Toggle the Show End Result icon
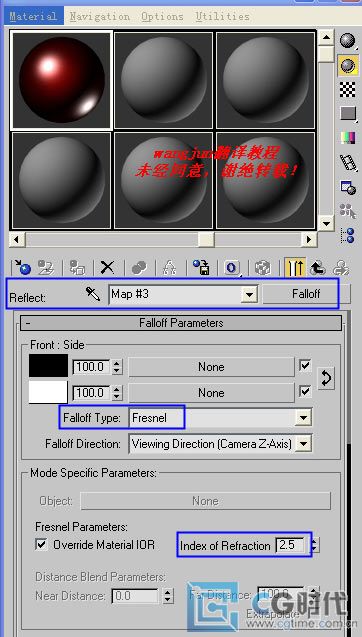The image size is (362, 637). (x=295, y=268)
